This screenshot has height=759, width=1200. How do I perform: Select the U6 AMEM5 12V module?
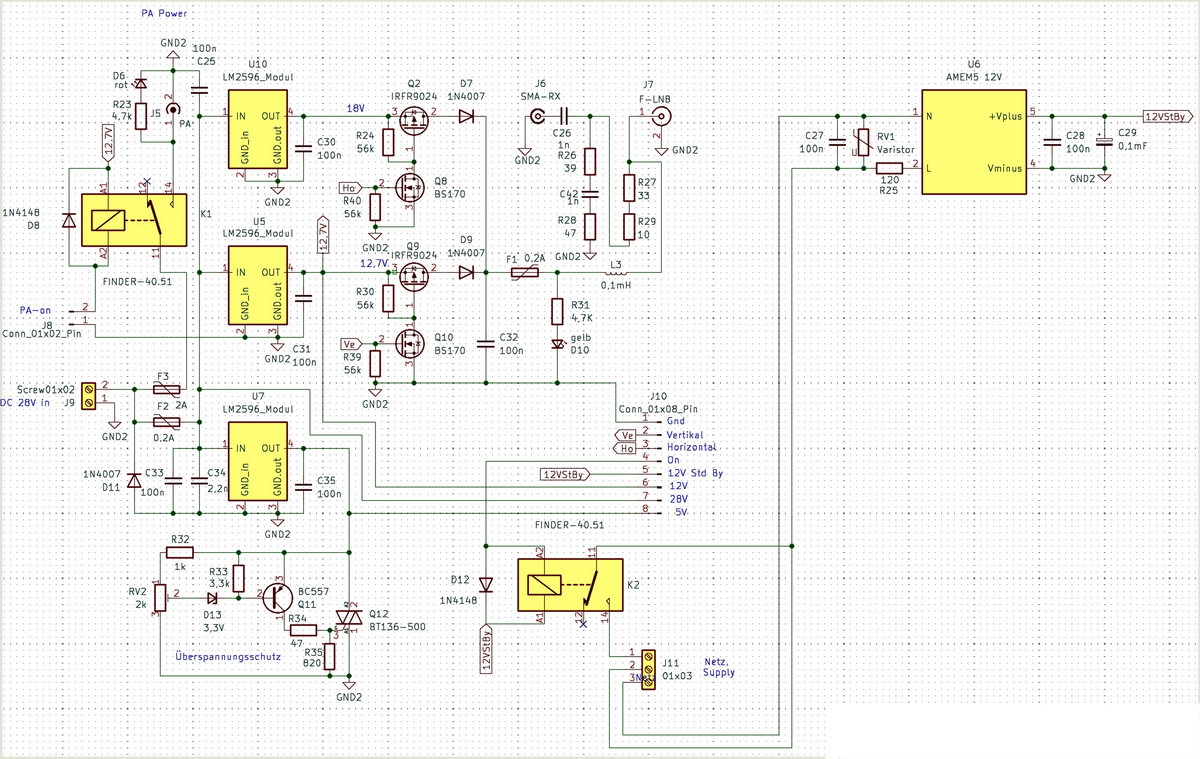(x=974, y=141)
